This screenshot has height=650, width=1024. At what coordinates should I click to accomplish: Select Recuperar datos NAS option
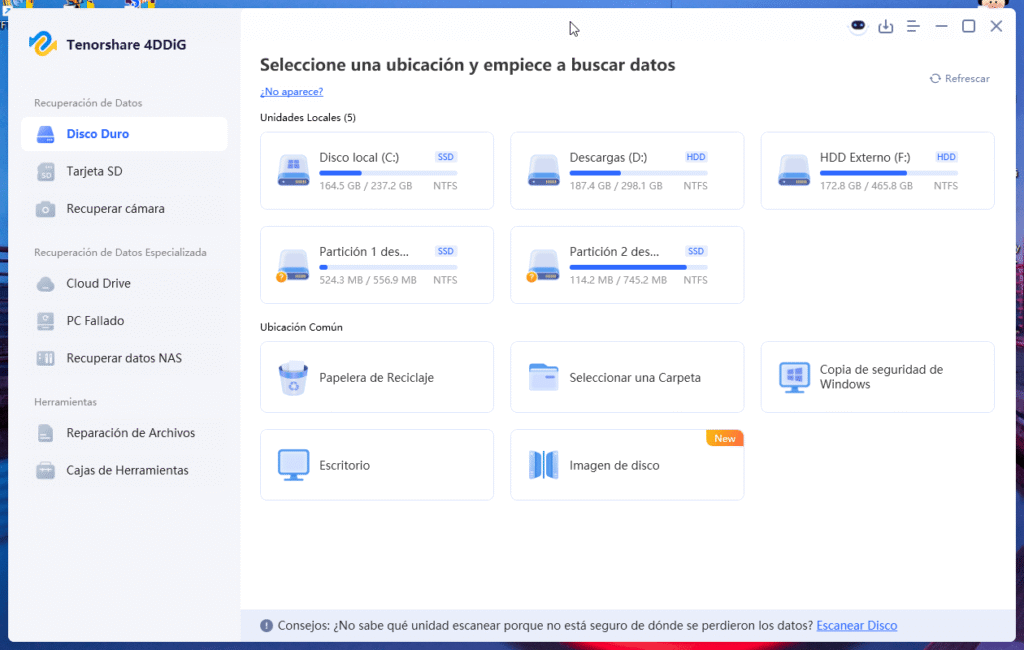point(124,358)
